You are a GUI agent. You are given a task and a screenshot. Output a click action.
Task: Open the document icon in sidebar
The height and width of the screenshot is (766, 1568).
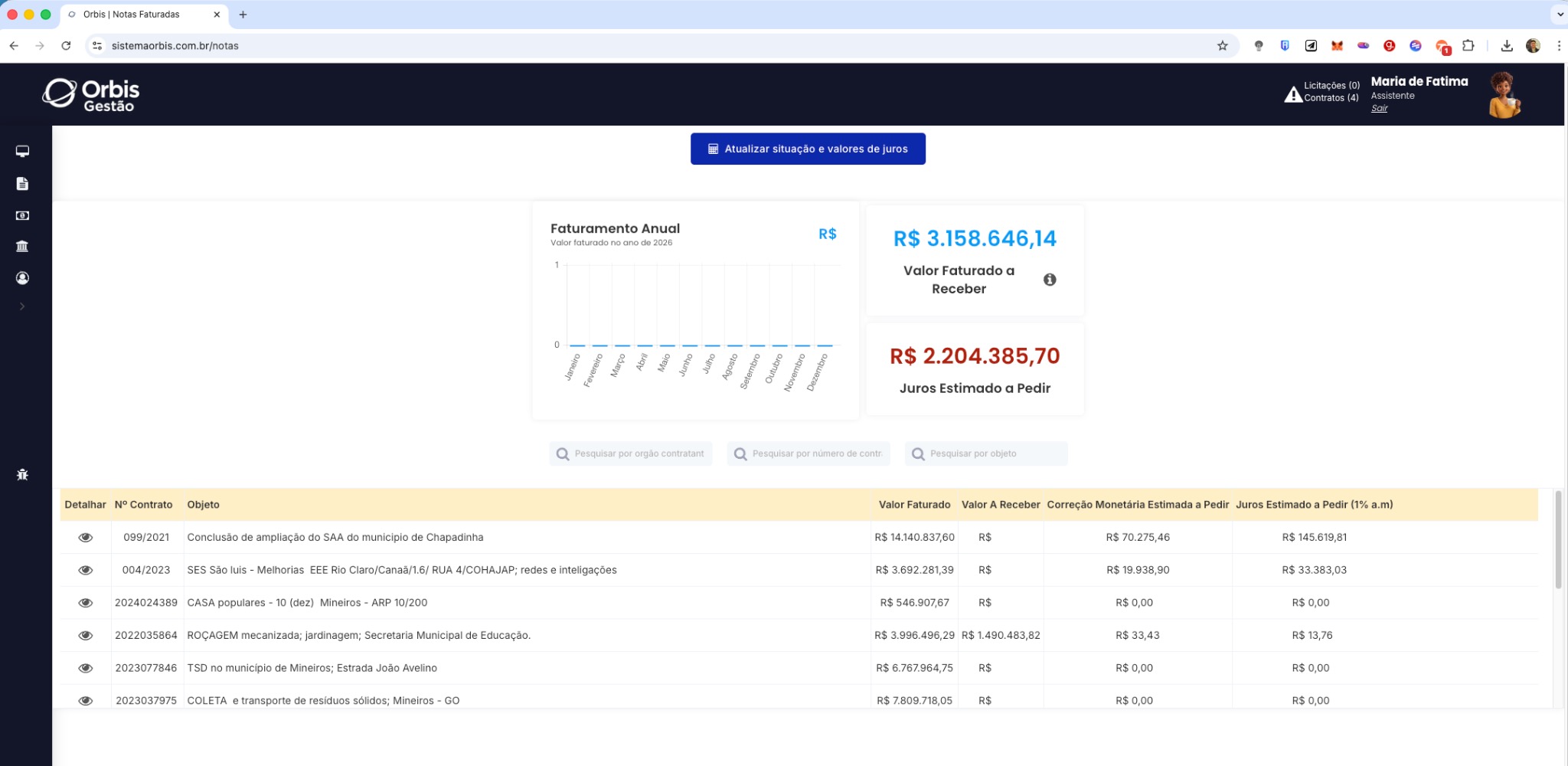click(22, 184)
